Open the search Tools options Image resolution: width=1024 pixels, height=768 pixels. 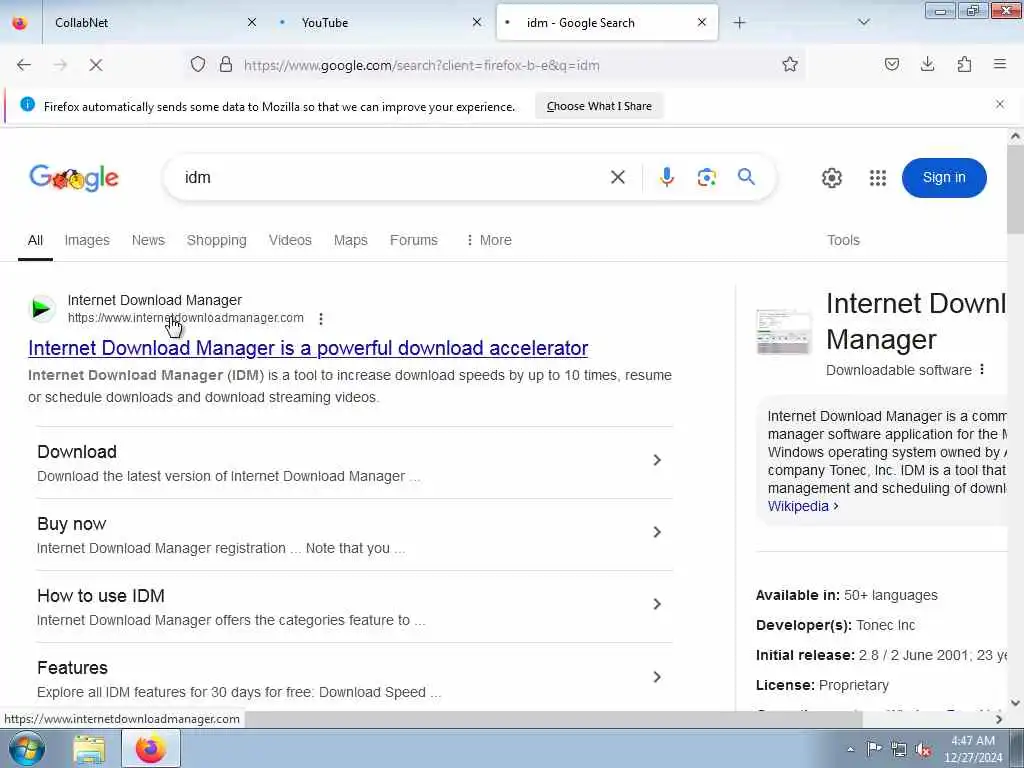(x=843, y=240)
